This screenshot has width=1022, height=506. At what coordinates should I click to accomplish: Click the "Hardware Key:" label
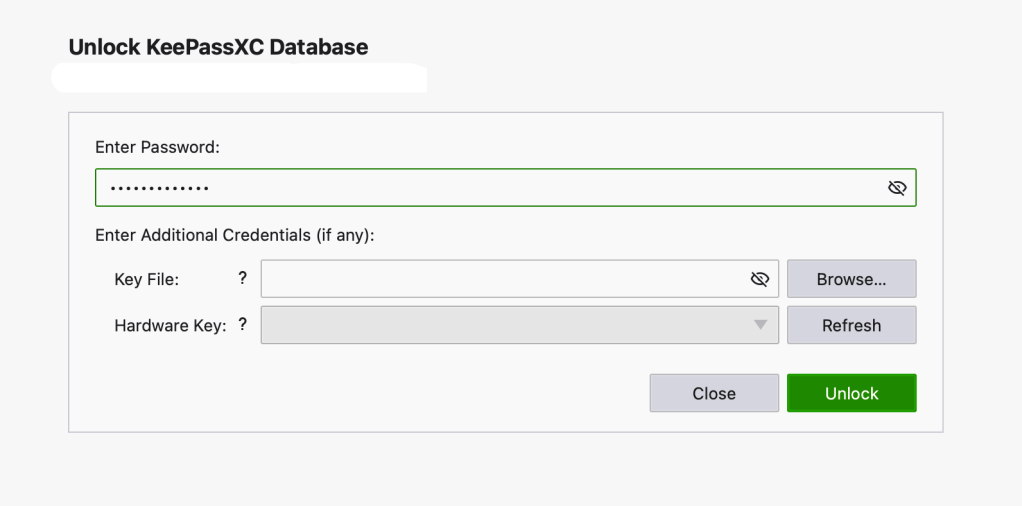[170, 326]
